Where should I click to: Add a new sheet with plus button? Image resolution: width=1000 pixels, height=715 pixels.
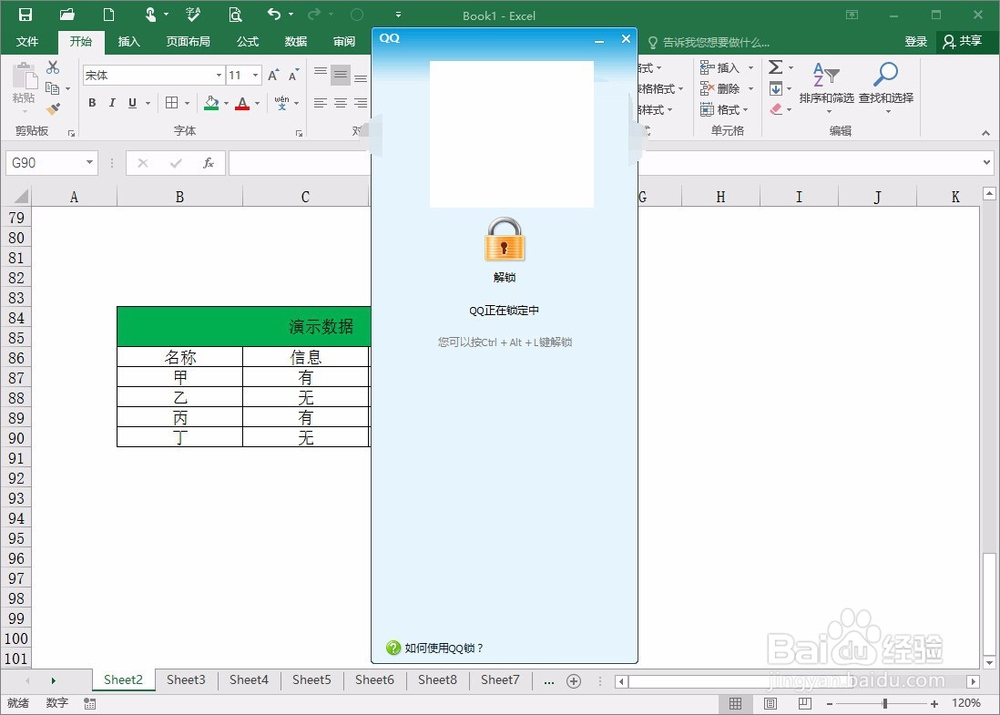coord(574,681)
